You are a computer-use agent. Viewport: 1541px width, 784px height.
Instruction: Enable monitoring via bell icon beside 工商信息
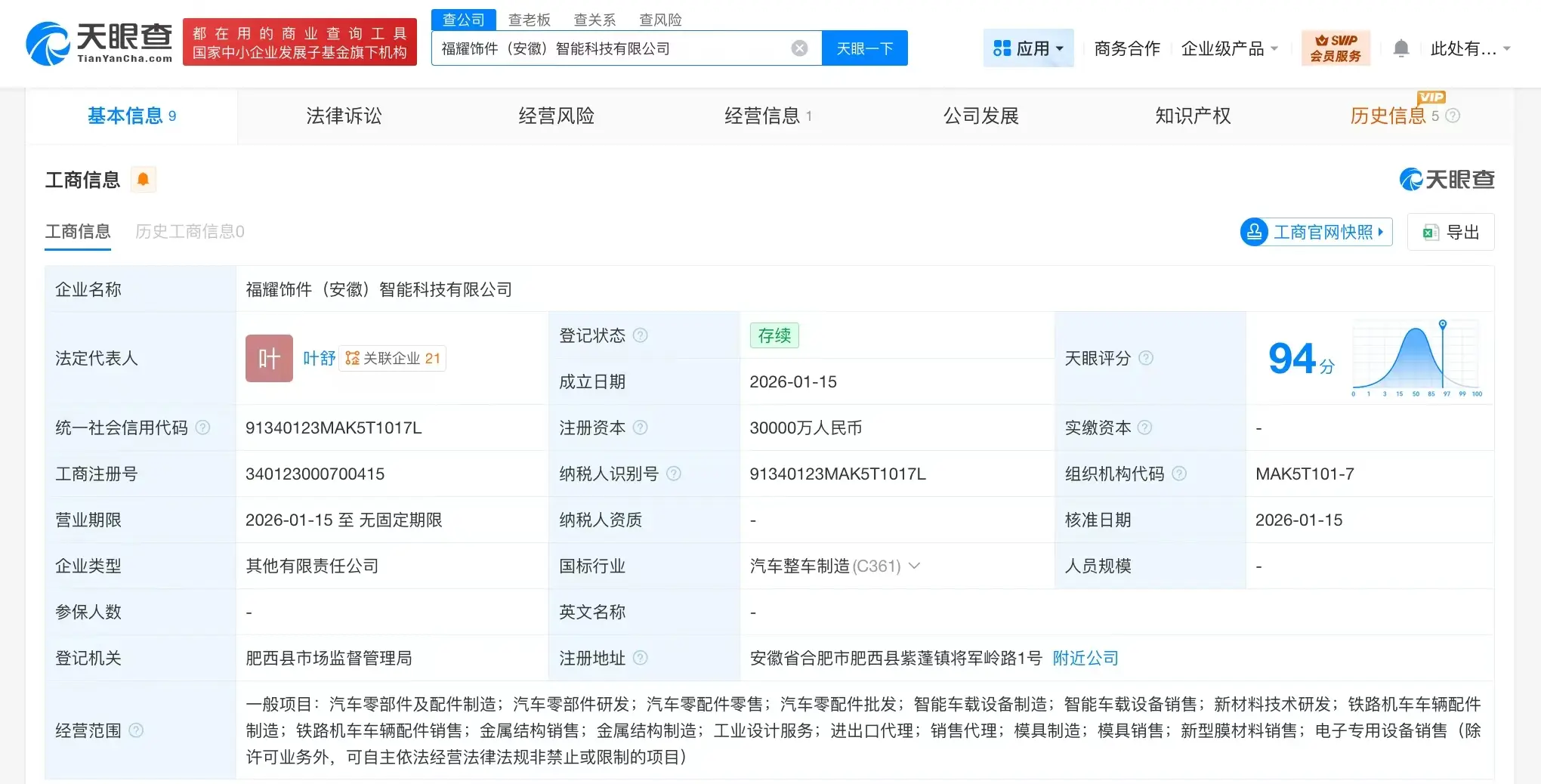coord(144,179)
